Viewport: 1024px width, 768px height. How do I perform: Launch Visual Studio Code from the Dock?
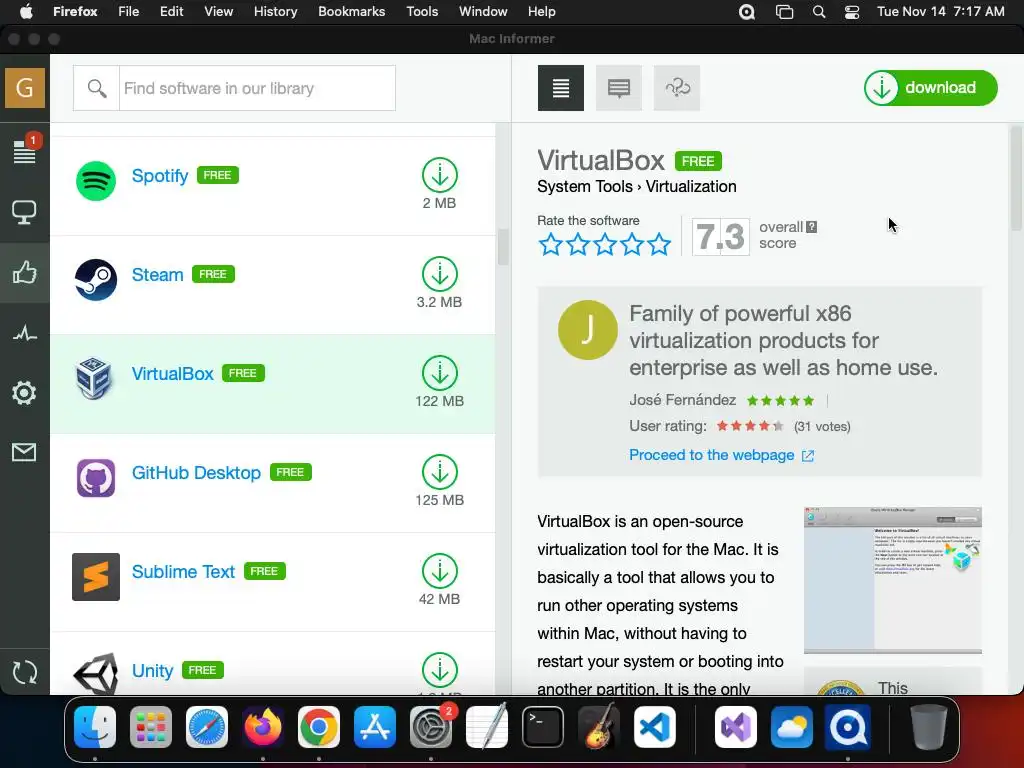coord(654,726)
